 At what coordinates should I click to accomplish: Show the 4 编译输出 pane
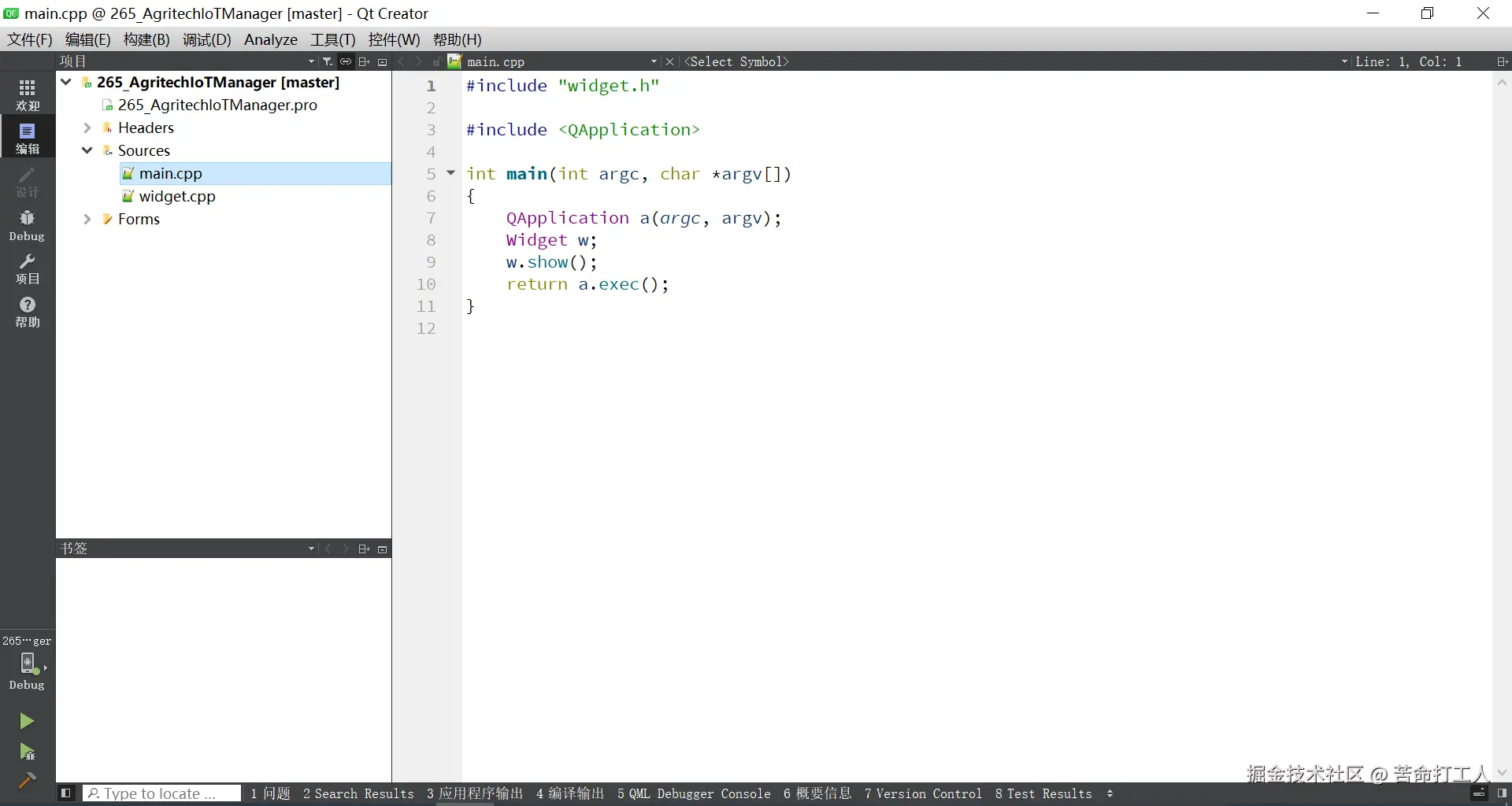(x=570, y=793)
